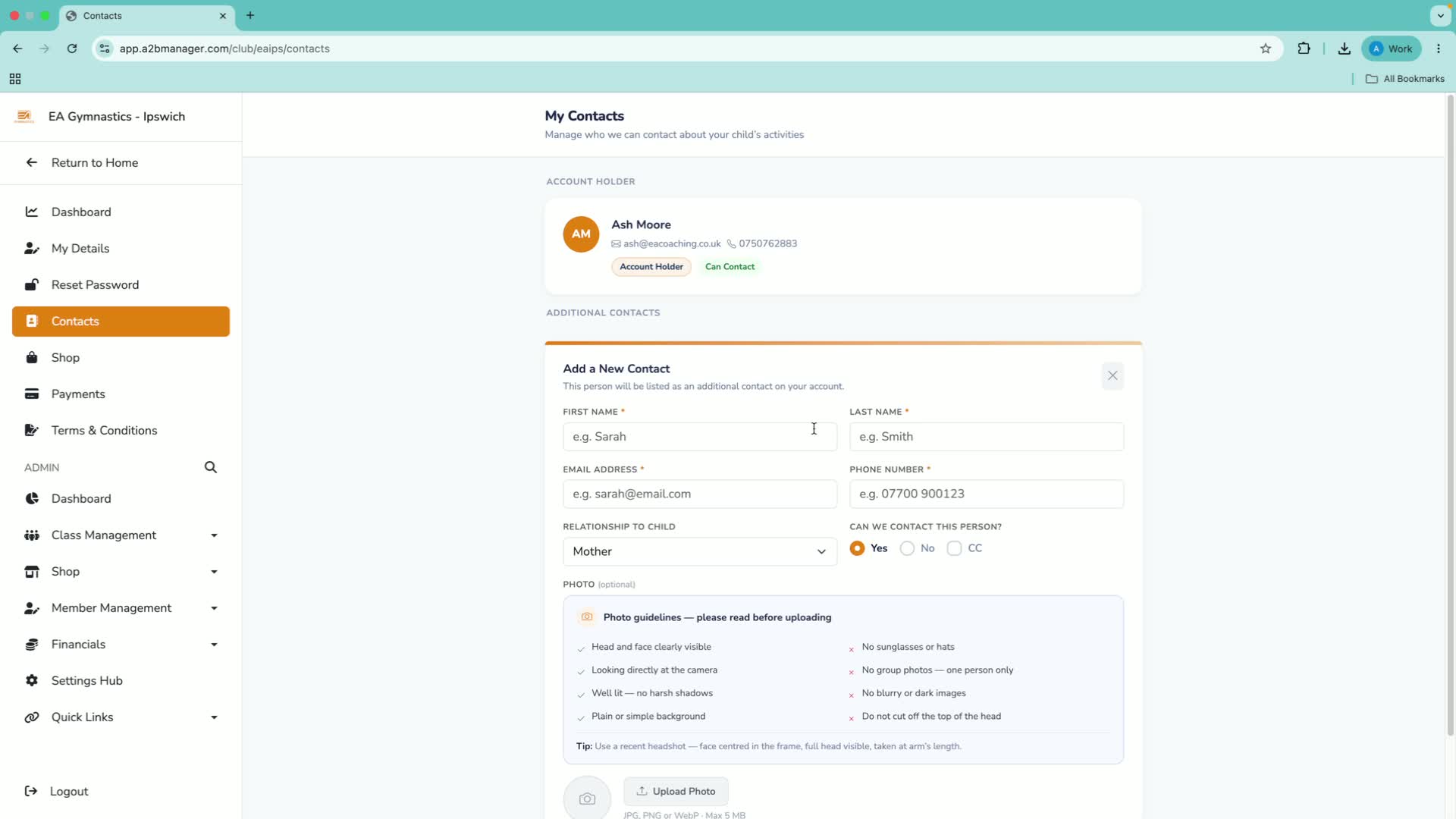The height and width of the screenshot is (819, 1456).
Task: Reload the page with the refresh icon
Action: [72, 49]
